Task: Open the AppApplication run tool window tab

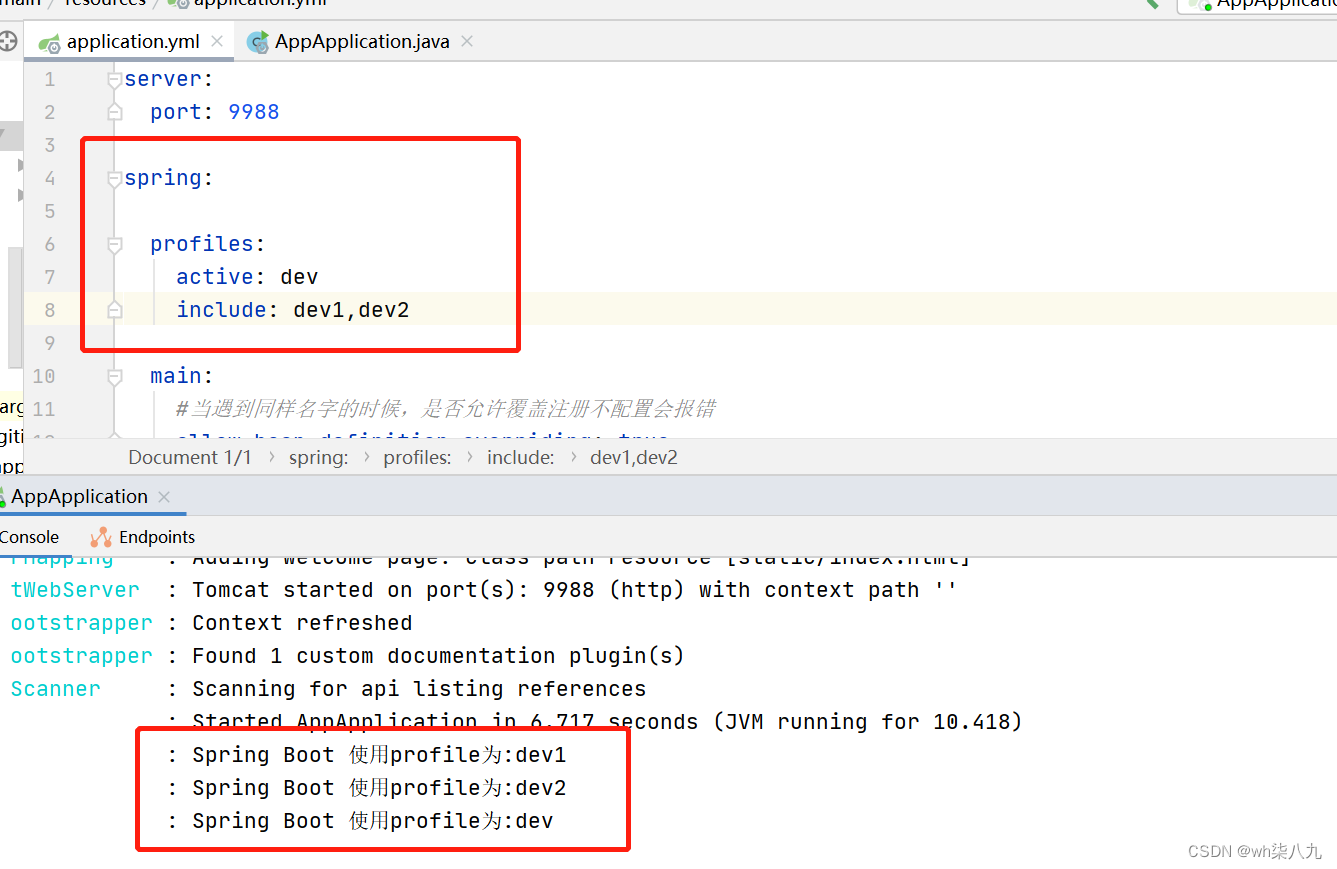Action: point(79,496)
